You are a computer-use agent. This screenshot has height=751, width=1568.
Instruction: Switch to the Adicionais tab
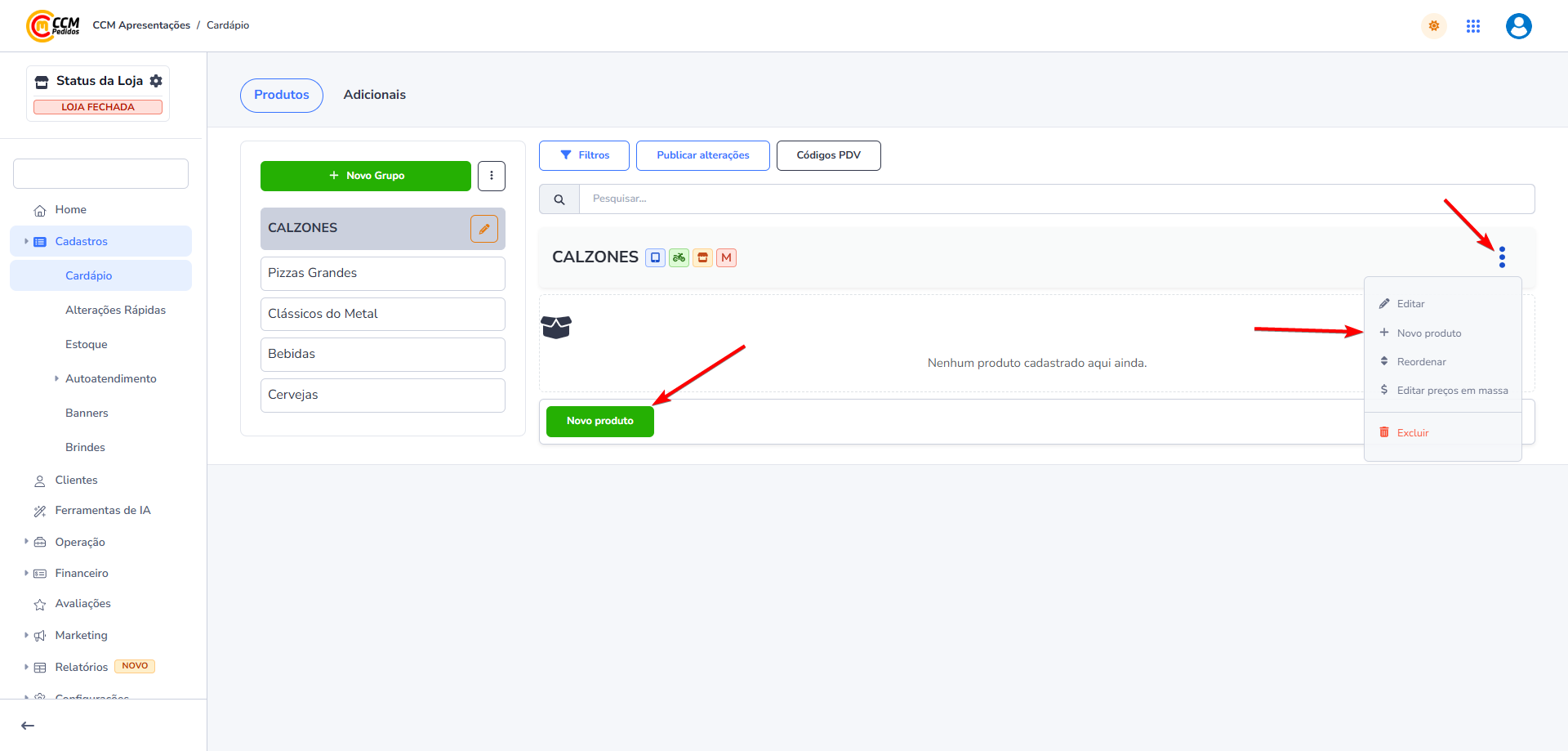pyautogui.click(x=374, y=95)
